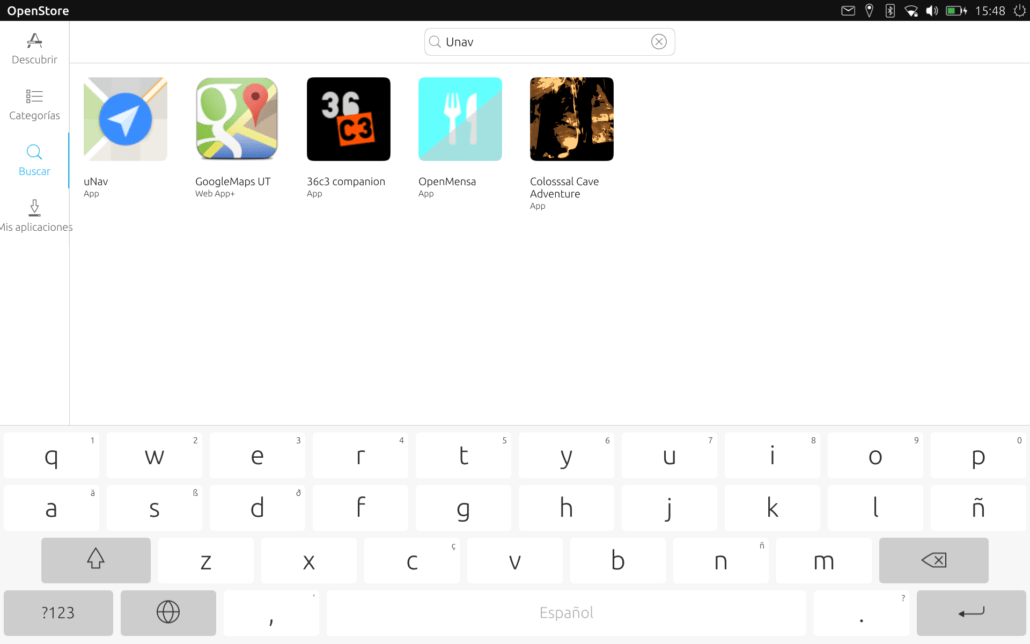Open the sound volume indicator
The height and width of the screenshot is (644, 1030).
[x=932, y=11]
